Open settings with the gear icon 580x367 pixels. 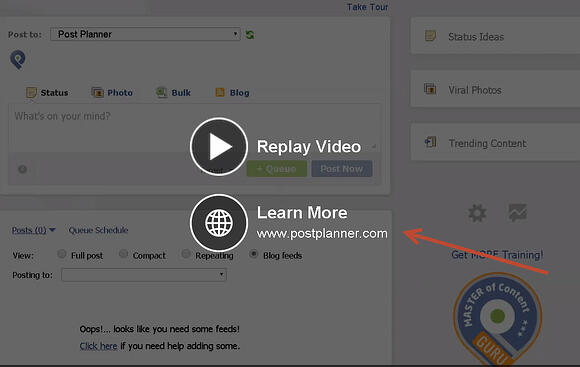(477, 213)
